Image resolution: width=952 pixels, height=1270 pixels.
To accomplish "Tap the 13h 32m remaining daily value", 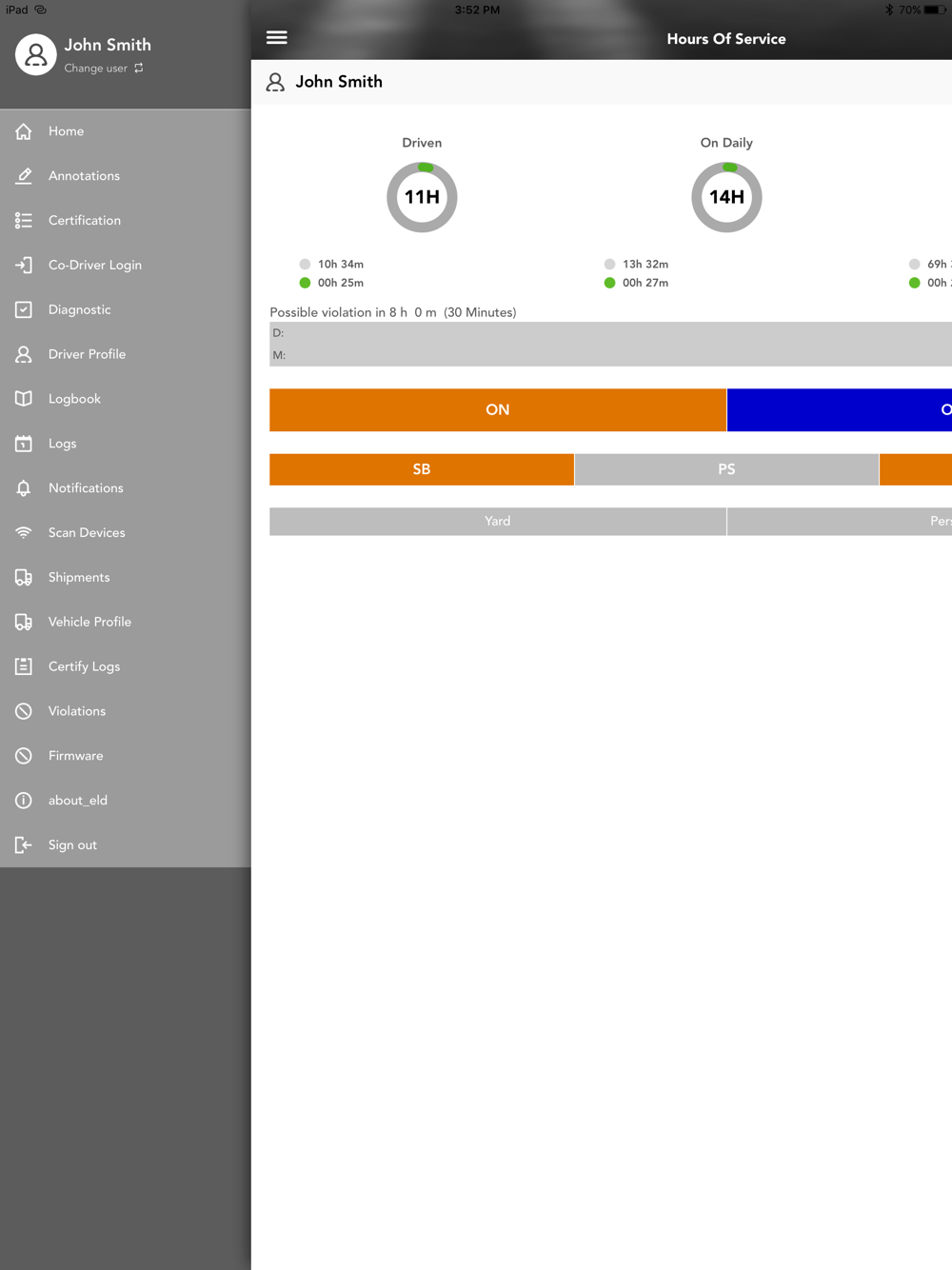I will coord(645,265).
